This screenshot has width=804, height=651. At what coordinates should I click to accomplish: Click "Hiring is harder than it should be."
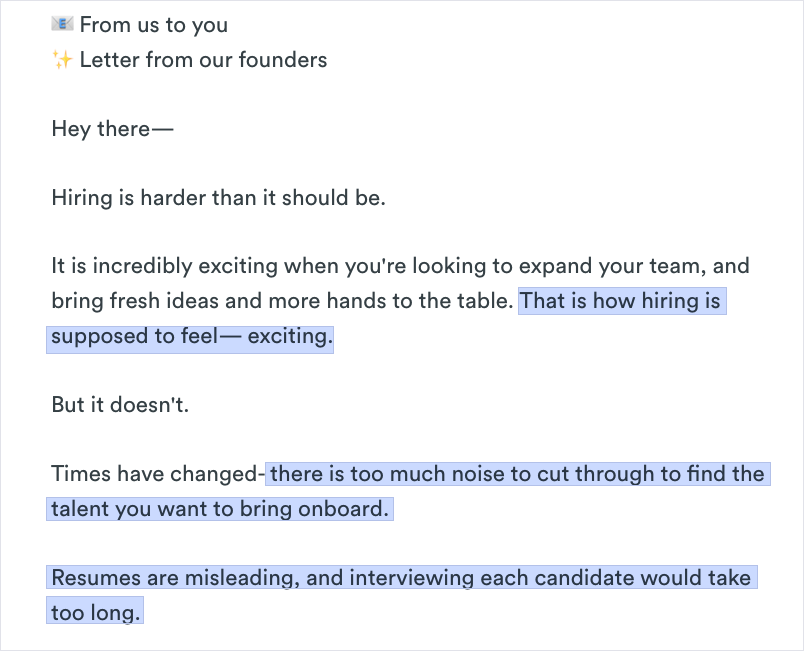pyautogui.click(x=218, y=198)
